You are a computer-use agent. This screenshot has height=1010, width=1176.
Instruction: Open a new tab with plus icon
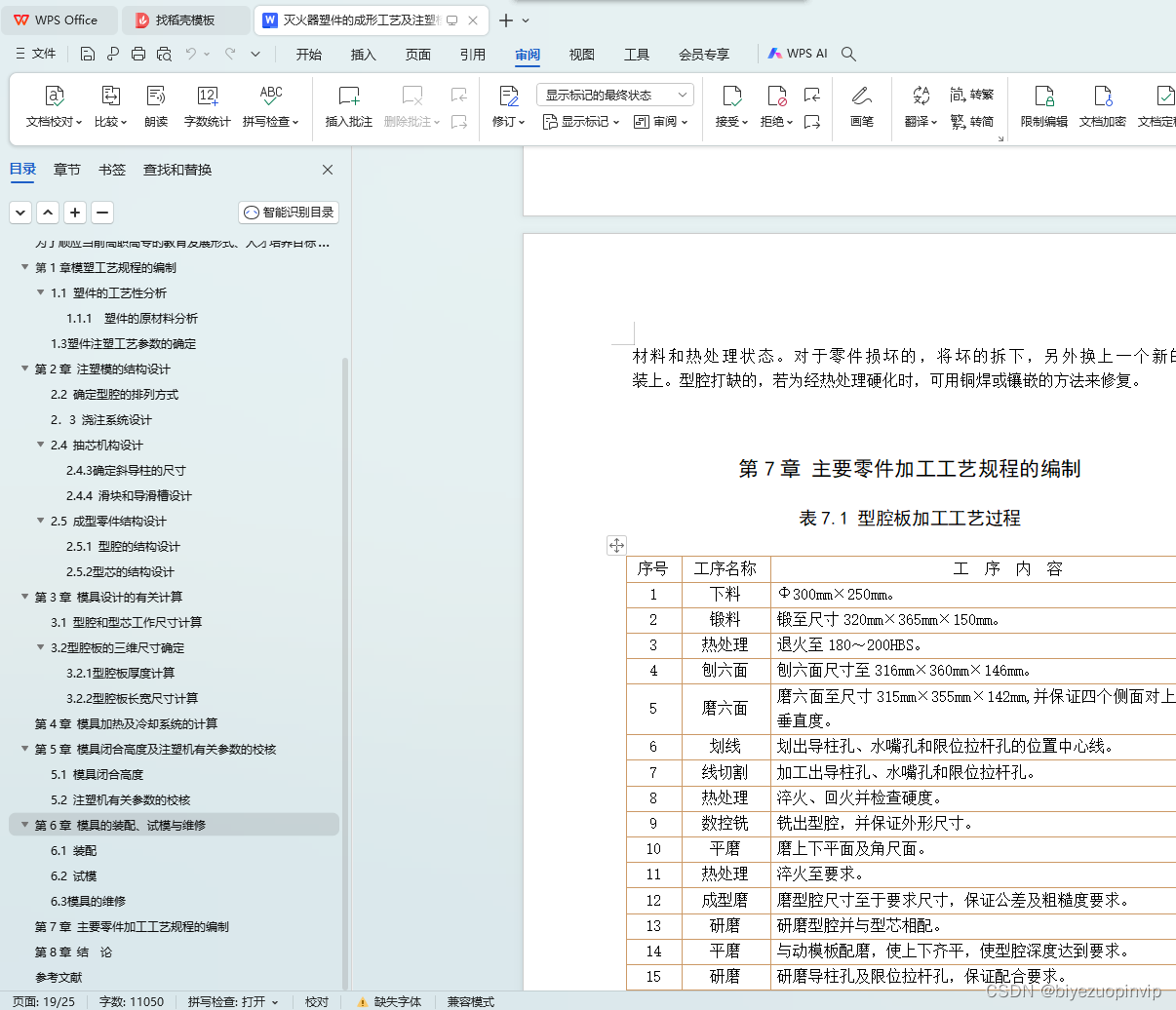click(505, 20)
